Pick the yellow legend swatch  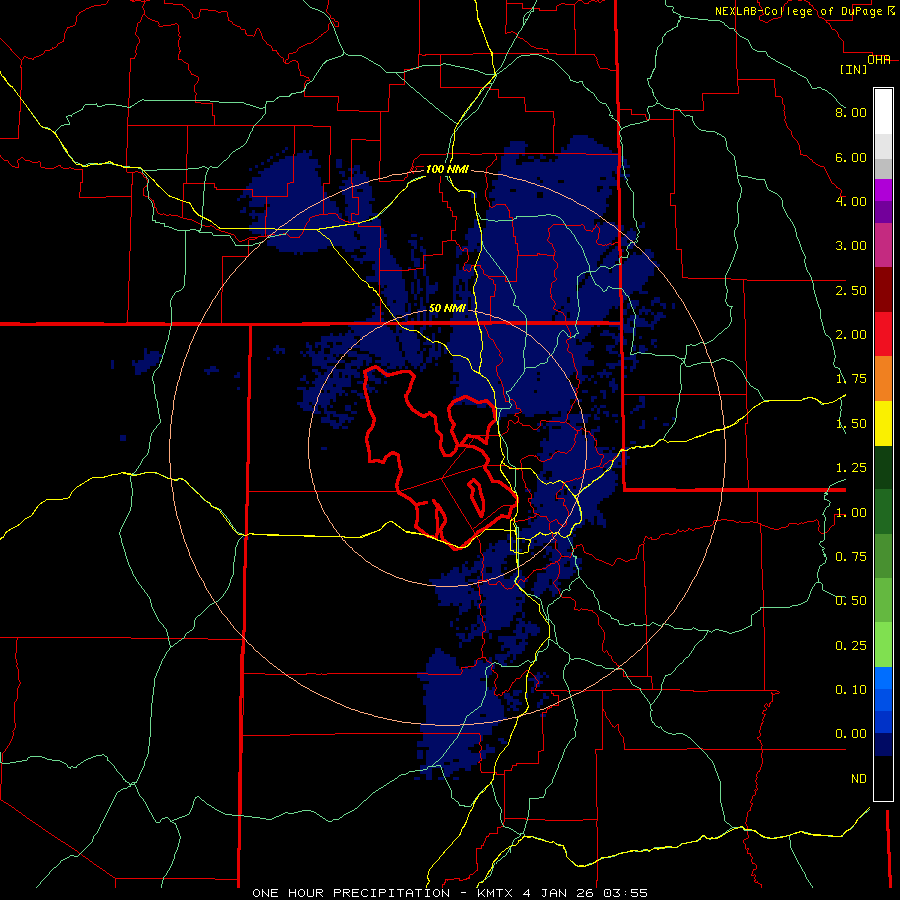point(883,424)
